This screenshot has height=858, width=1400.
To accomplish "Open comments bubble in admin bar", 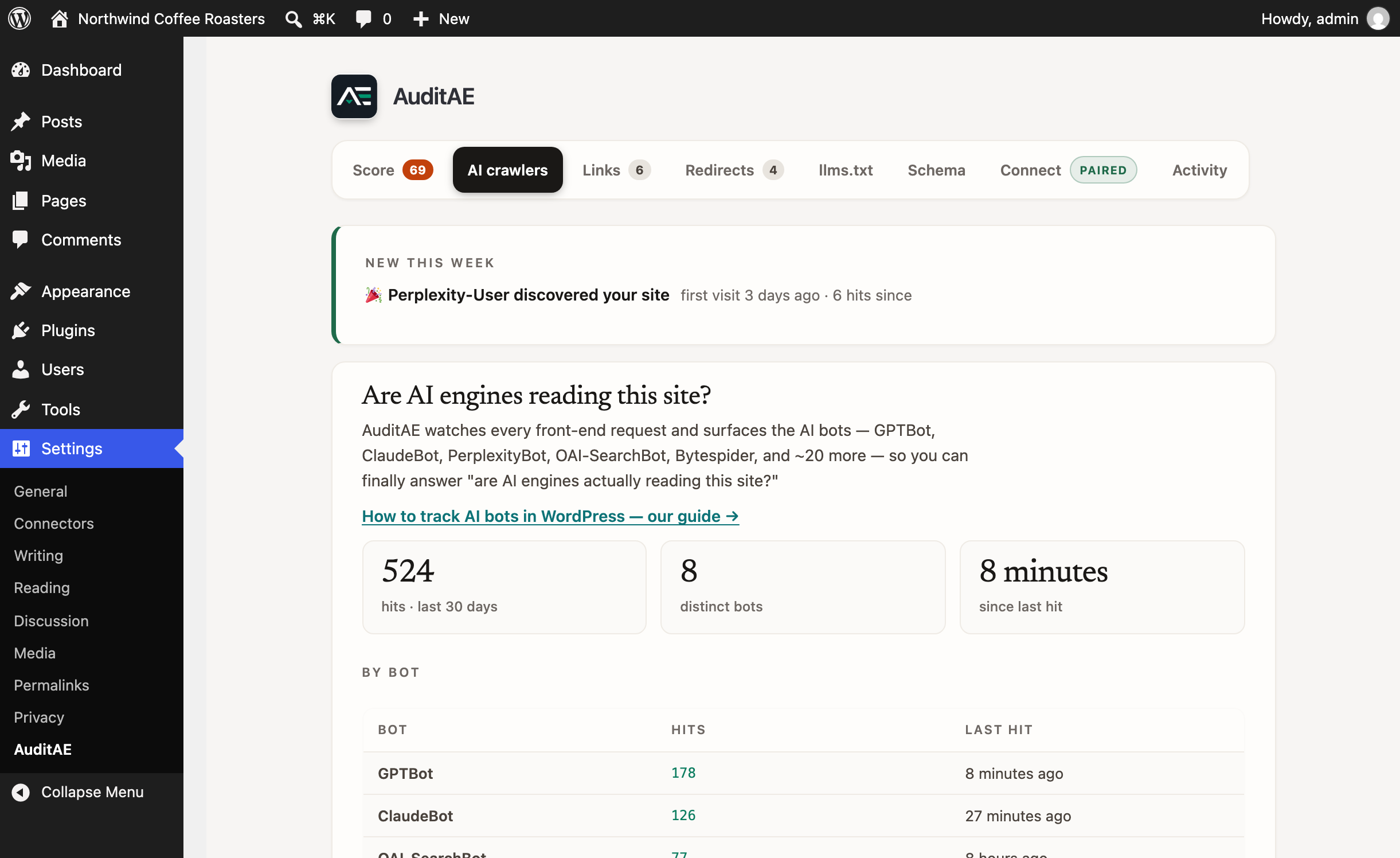I will (363, 19).
